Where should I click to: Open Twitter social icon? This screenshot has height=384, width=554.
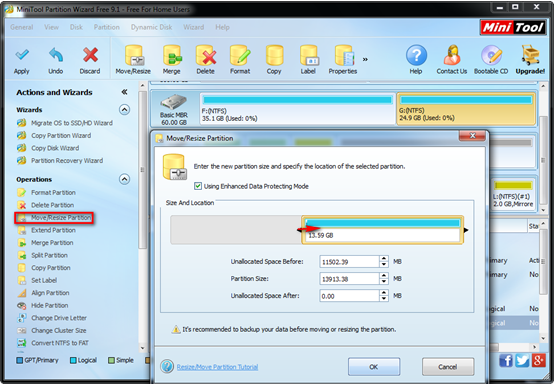click(x=522, y=360)
